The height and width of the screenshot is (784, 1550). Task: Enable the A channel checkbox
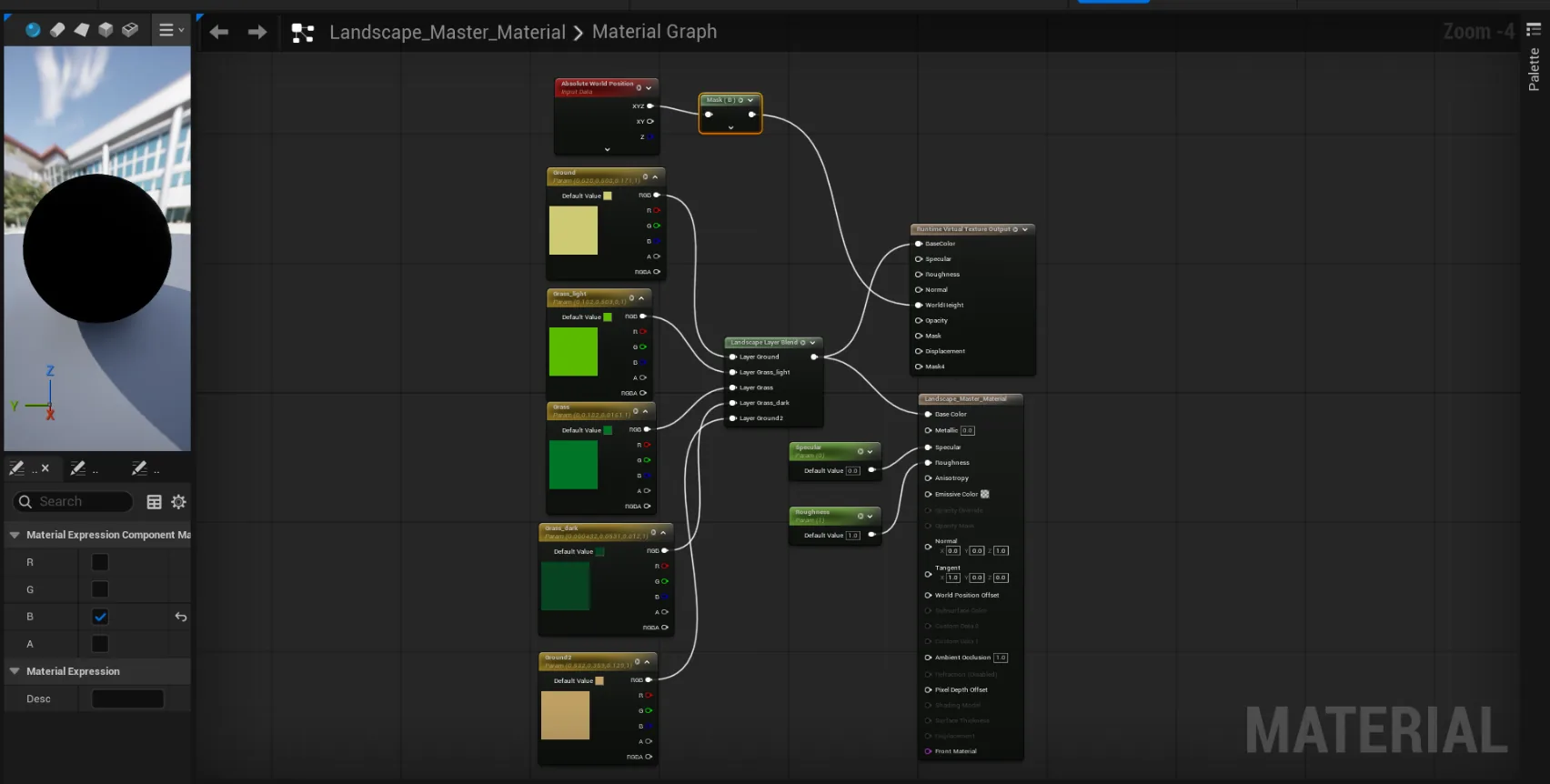100,644
